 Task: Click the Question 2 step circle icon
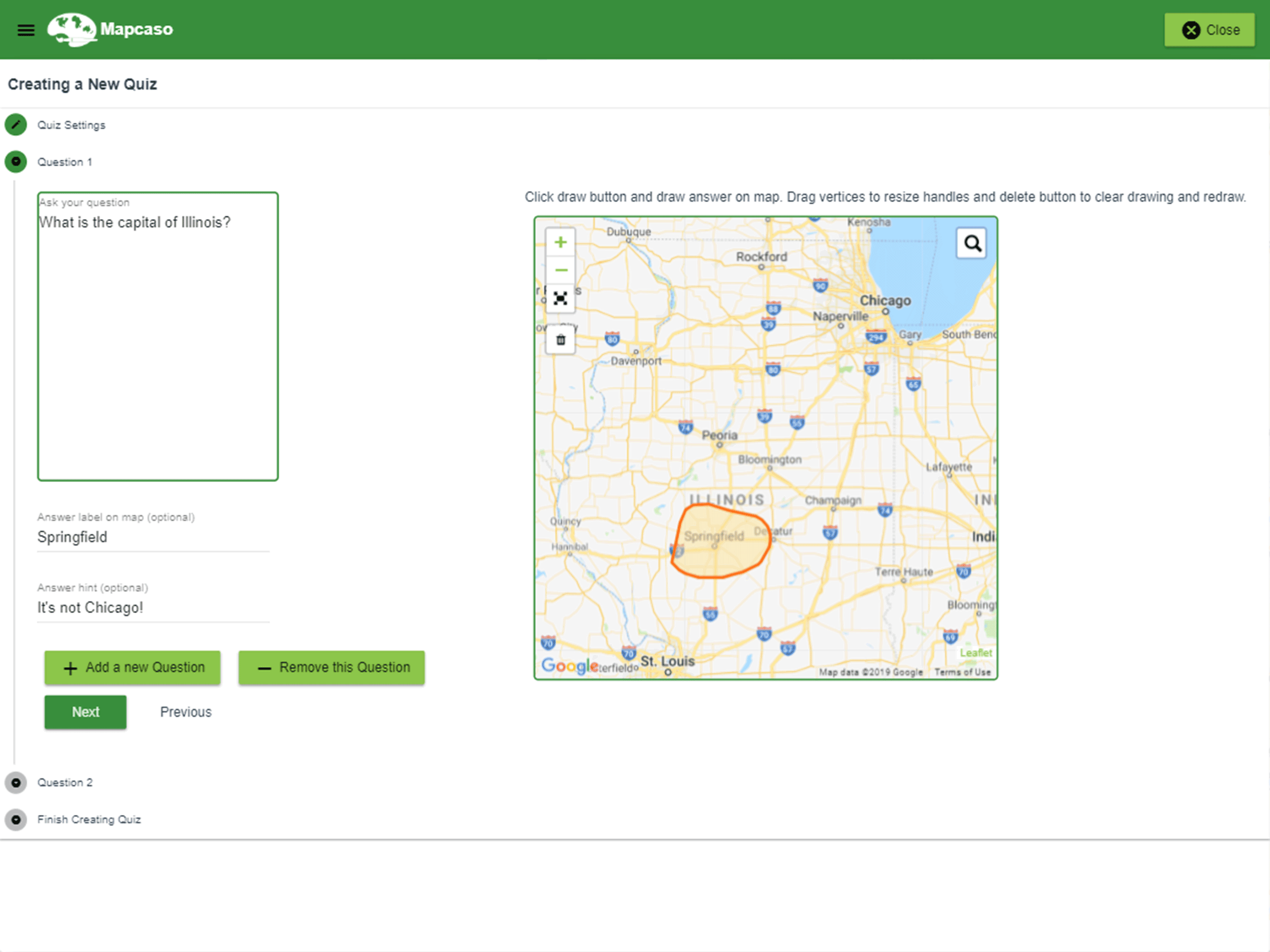16,783
